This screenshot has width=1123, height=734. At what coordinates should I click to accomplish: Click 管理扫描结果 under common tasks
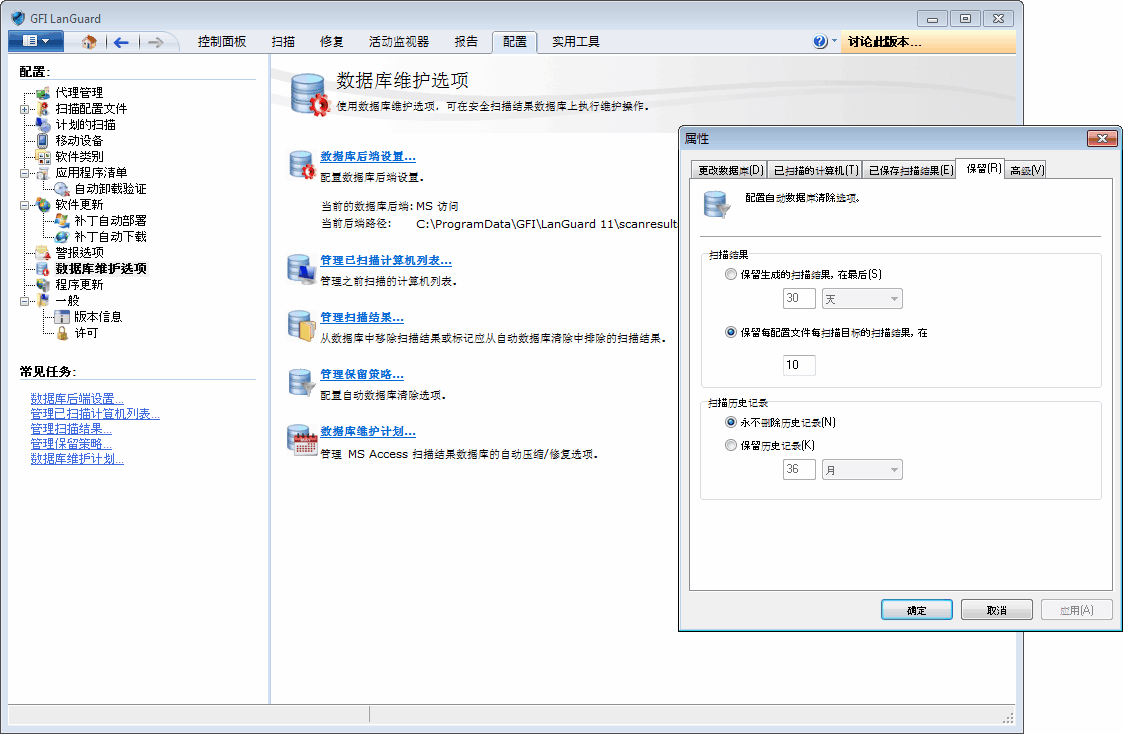pyautogui.click(x=71, y=429)
